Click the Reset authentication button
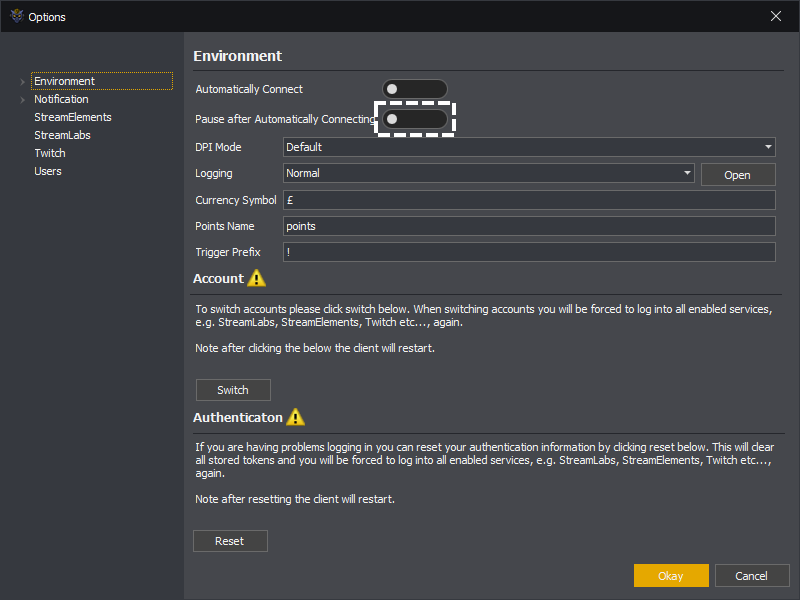The width and height of the screenshot is (800, 600). pos(230,541)
